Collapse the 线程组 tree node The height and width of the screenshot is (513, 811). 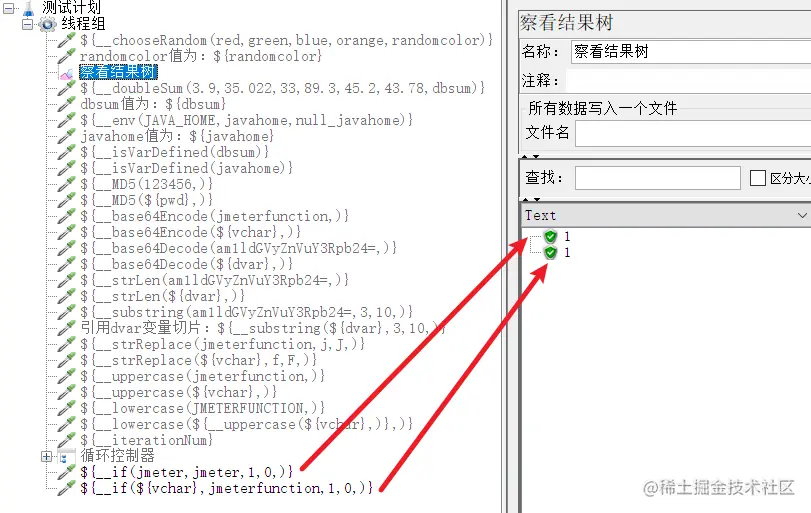tap(27, 24)
